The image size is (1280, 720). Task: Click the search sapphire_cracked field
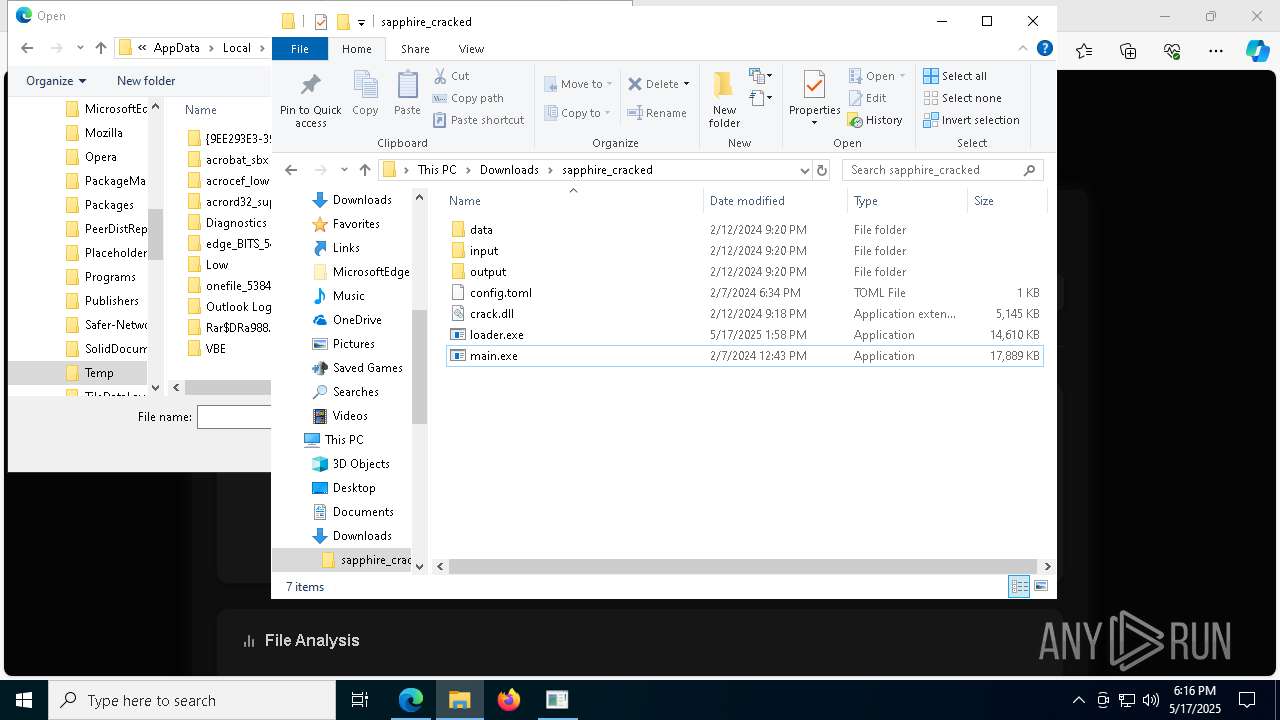pyautogui.click(x=943, y=170)
